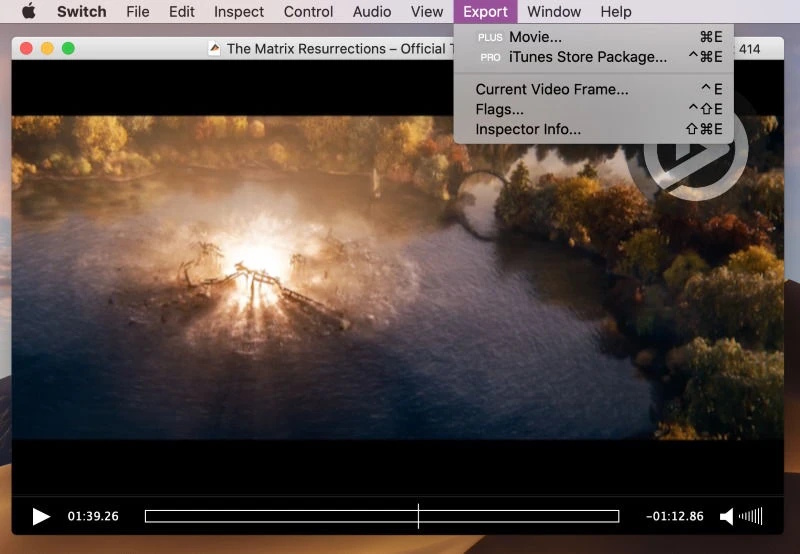Viewport: 800px width, 554px height.
Task: Play the video with the play button
Action: tap(41, 516)
